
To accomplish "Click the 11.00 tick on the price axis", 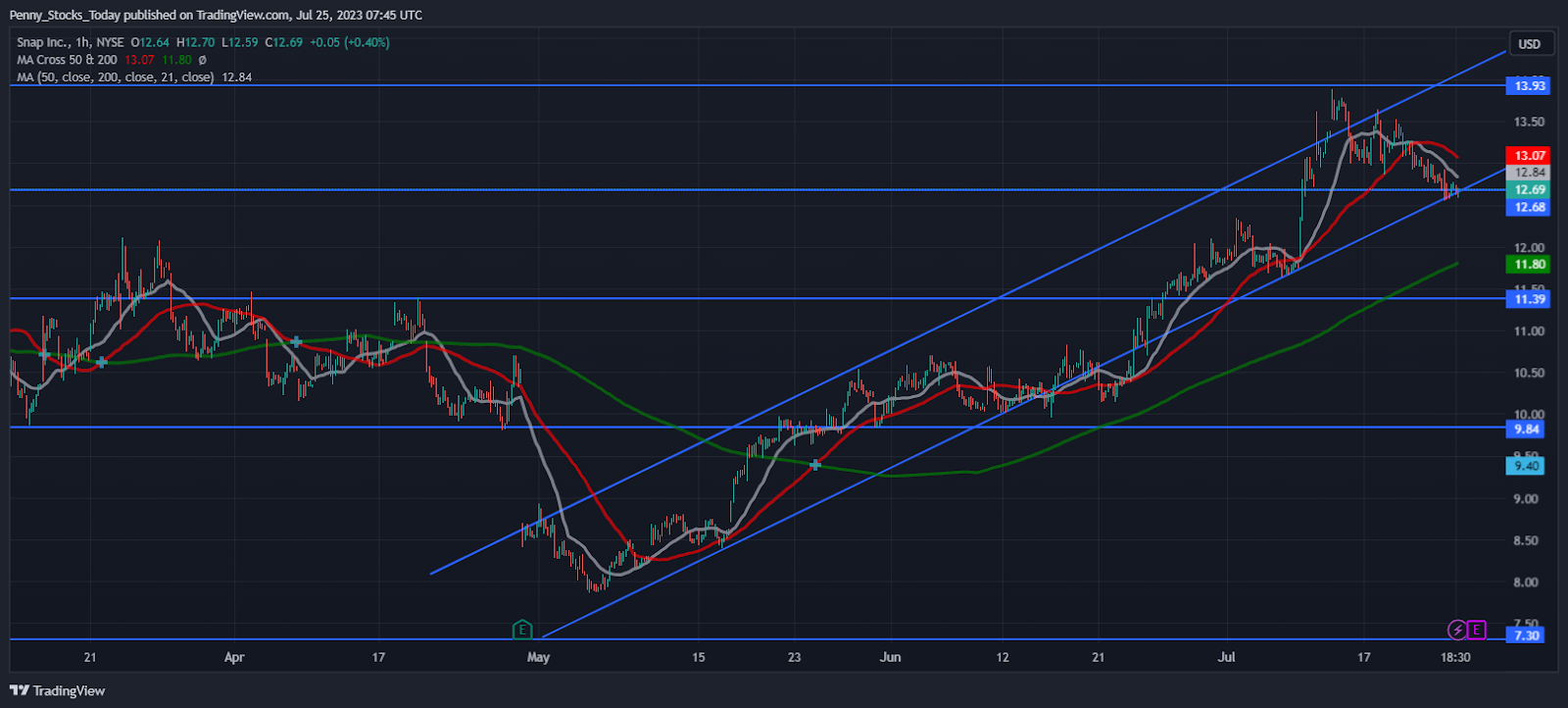I will tap(1529, 331).
